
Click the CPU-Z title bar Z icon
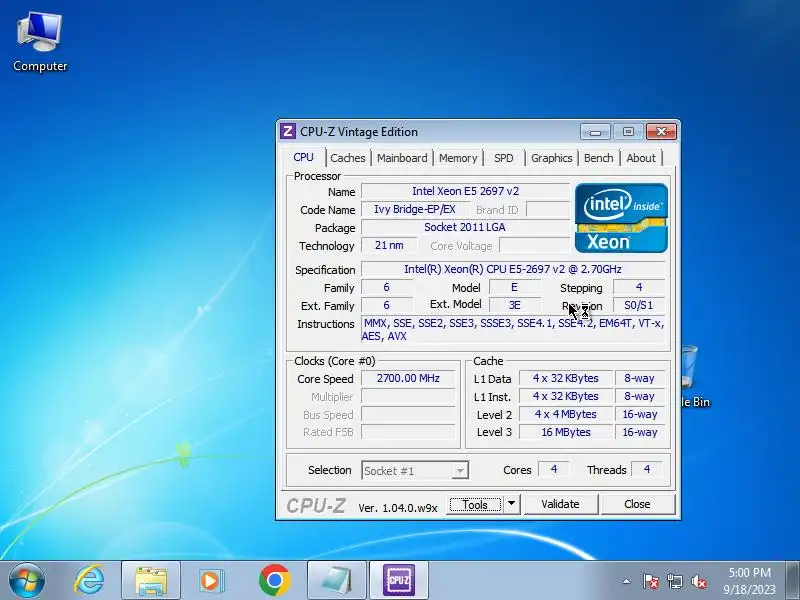[288, 132]
